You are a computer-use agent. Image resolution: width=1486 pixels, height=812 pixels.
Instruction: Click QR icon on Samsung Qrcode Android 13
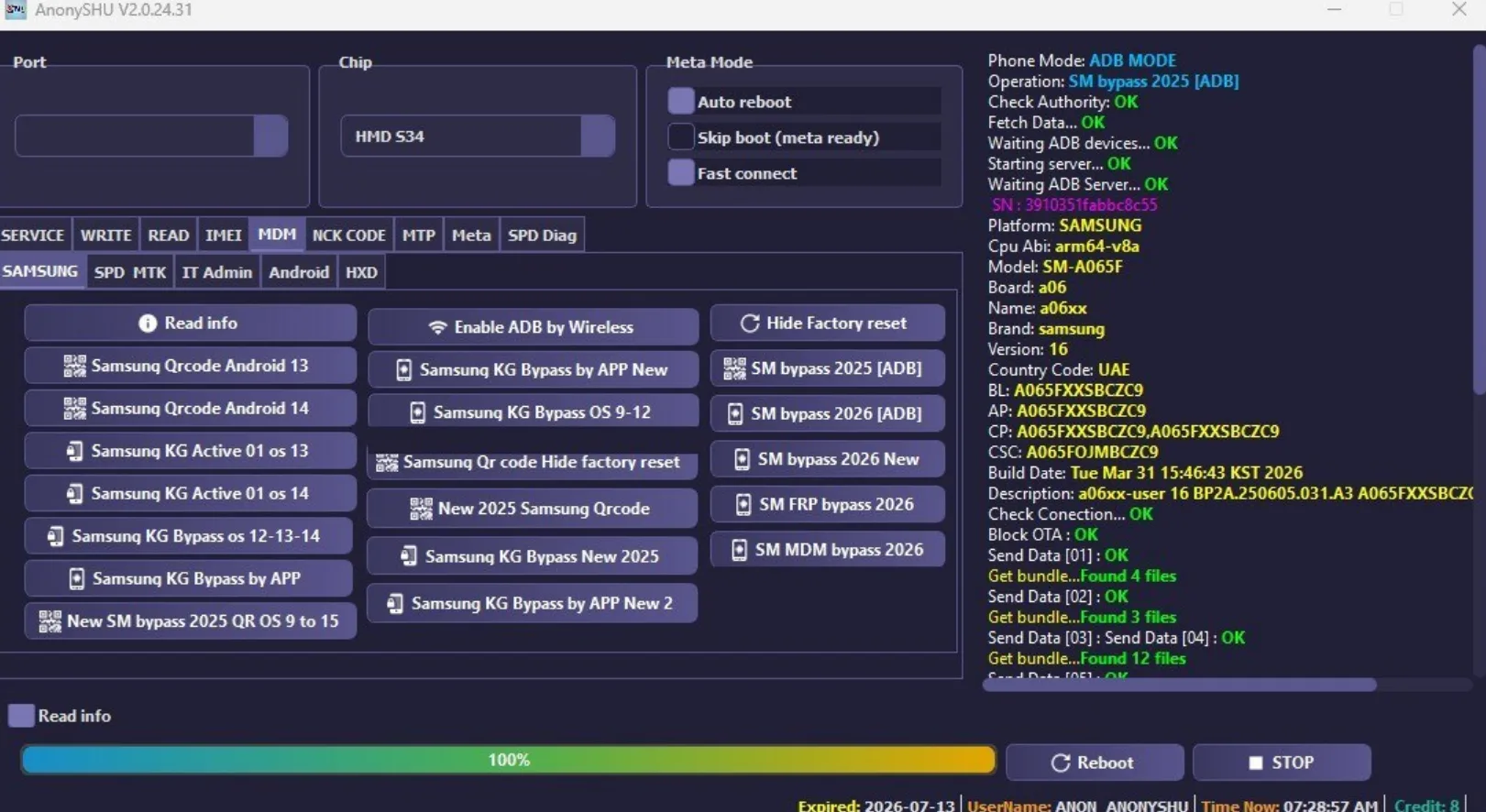[74, 366]
